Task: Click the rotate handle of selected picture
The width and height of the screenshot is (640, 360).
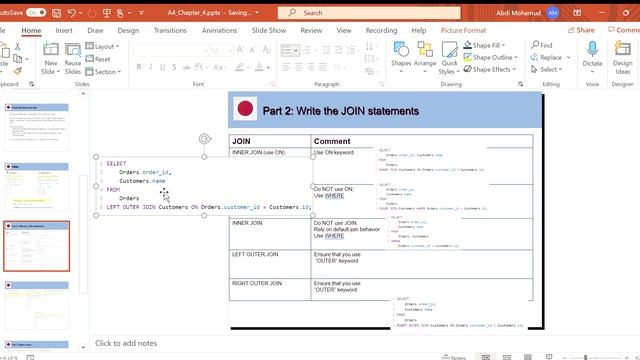Action: pos(204,139)
